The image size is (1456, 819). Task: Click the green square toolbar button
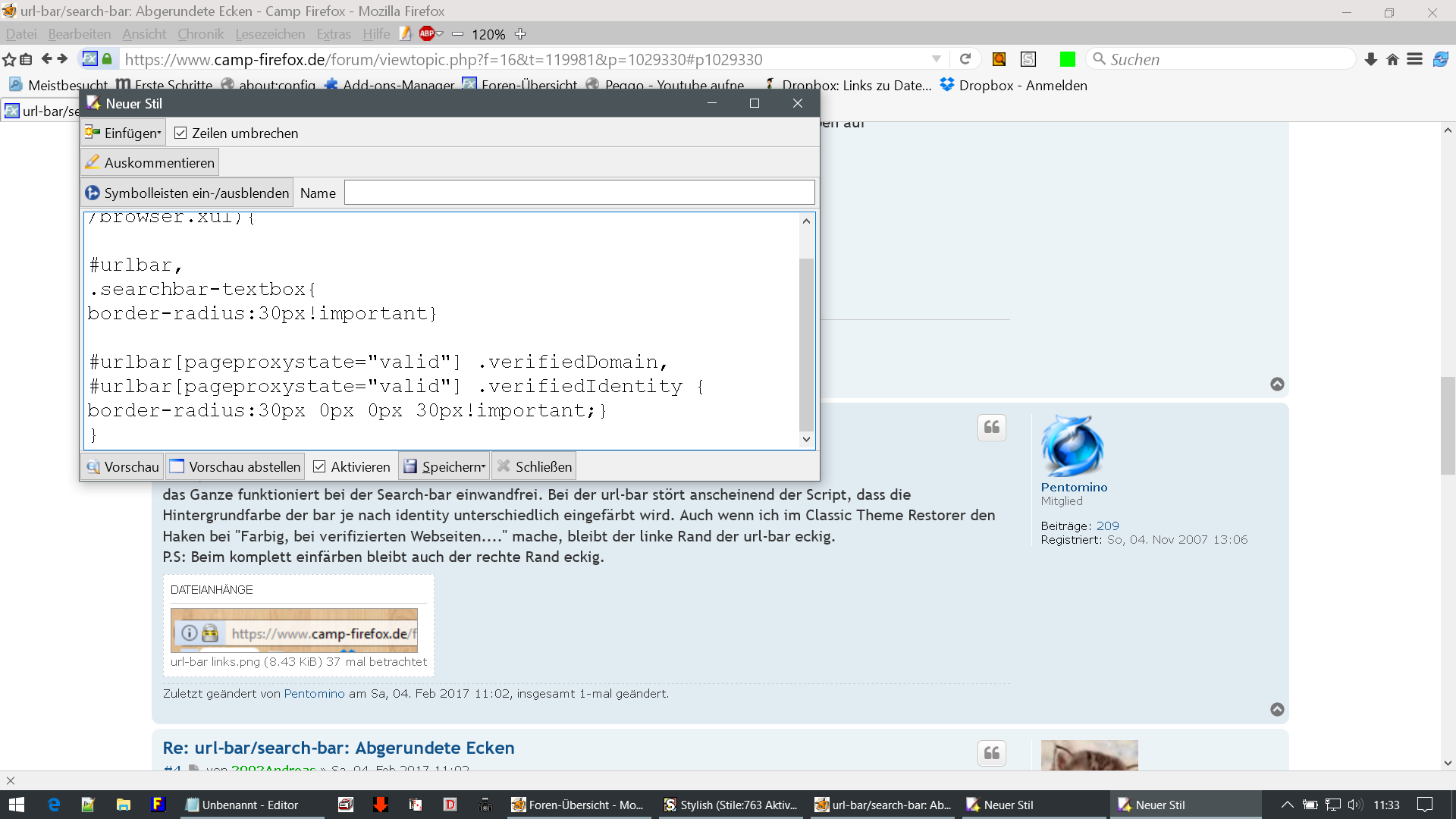[1067, 59]
